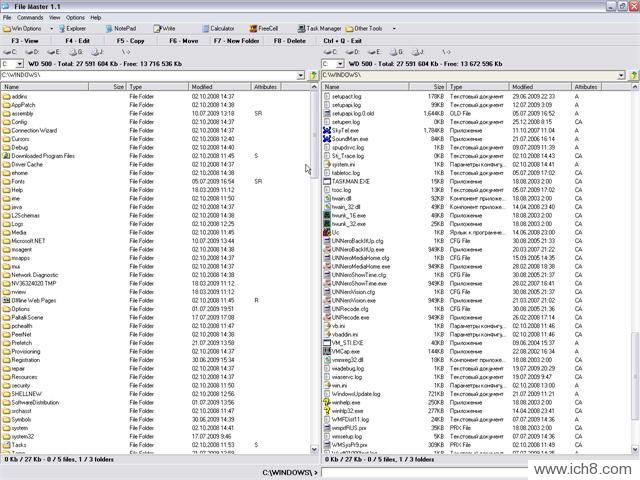Expand left panel path history dropdown
Viewport: 640px width, 480px height.
pos(301,76)
